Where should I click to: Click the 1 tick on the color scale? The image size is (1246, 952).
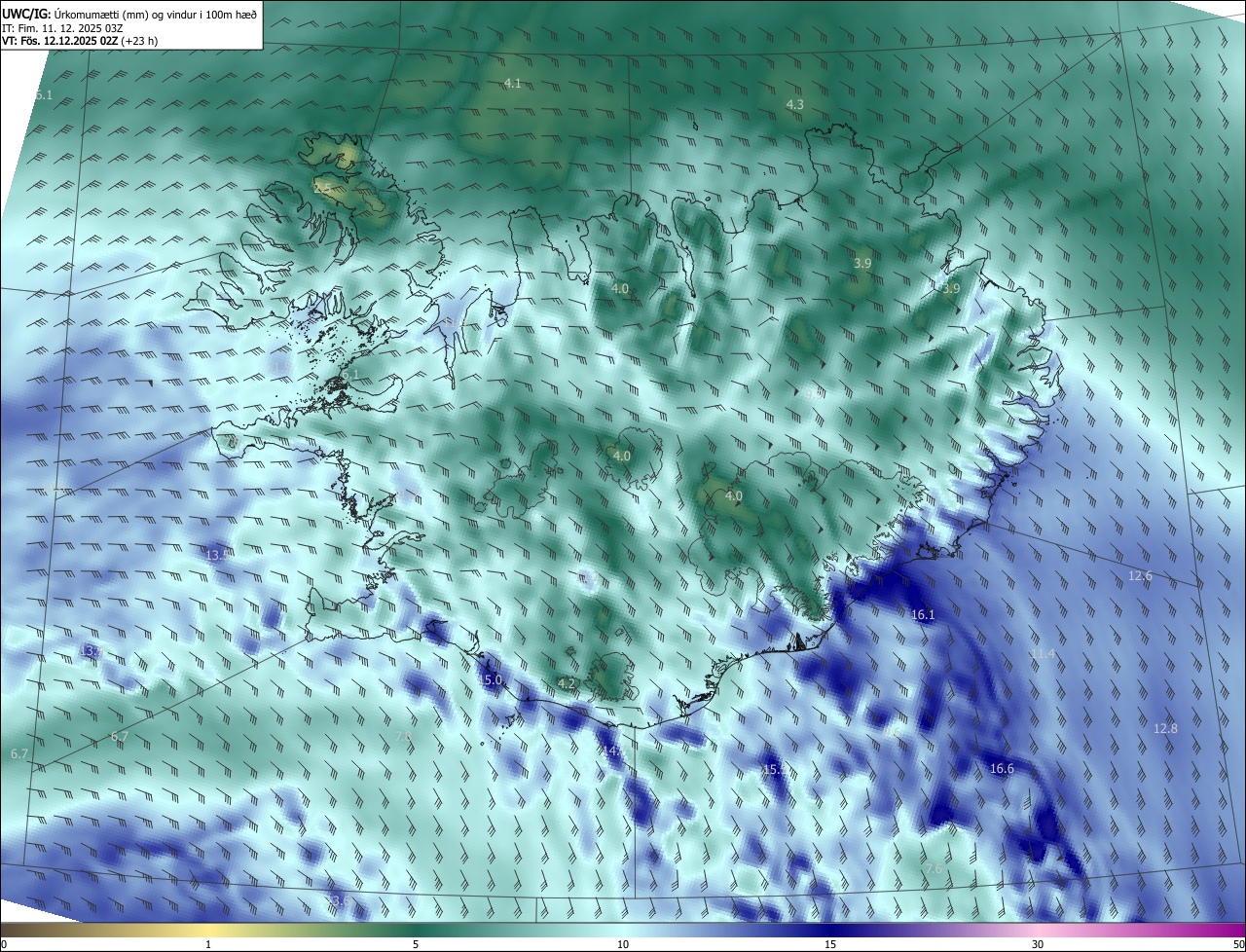[x=208, y=945]
